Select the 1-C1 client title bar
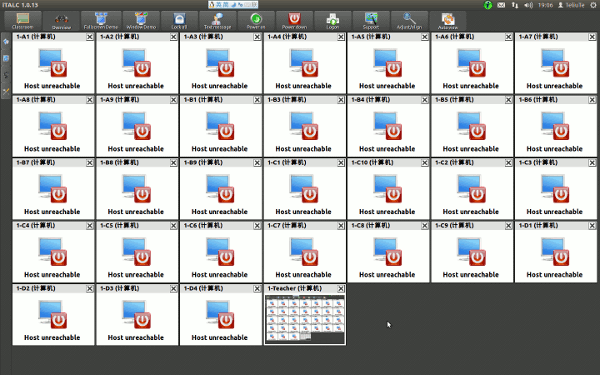Image resolution: width=600 pixels, height=375 pixels. pos(305,163)
